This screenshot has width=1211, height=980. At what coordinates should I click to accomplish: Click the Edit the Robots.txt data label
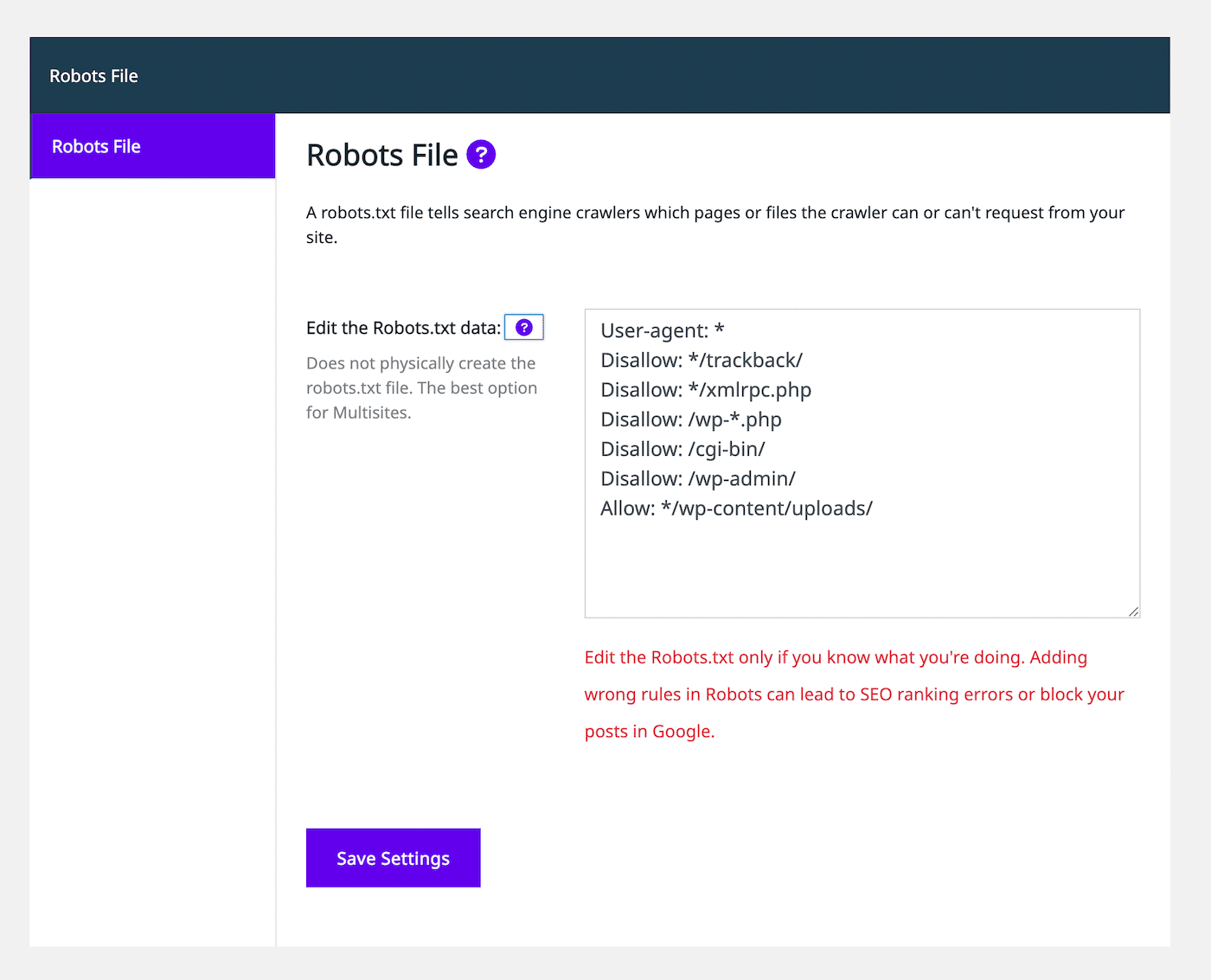click(403, 329)
